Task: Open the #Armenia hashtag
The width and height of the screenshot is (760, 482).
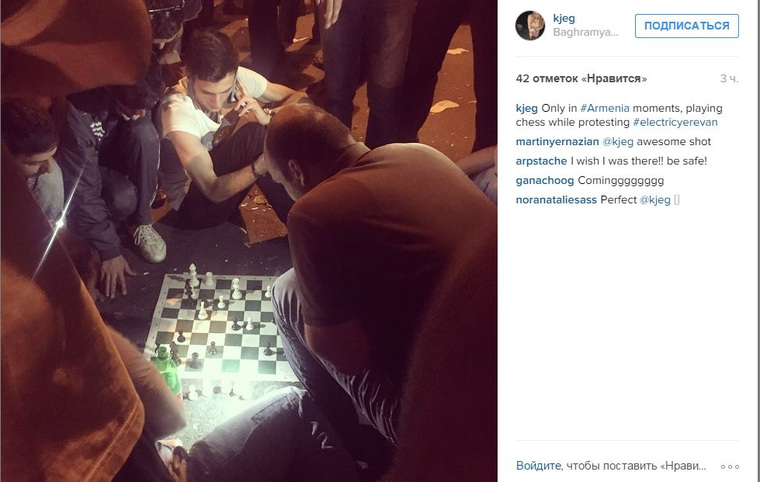Action: click(604, 108)
